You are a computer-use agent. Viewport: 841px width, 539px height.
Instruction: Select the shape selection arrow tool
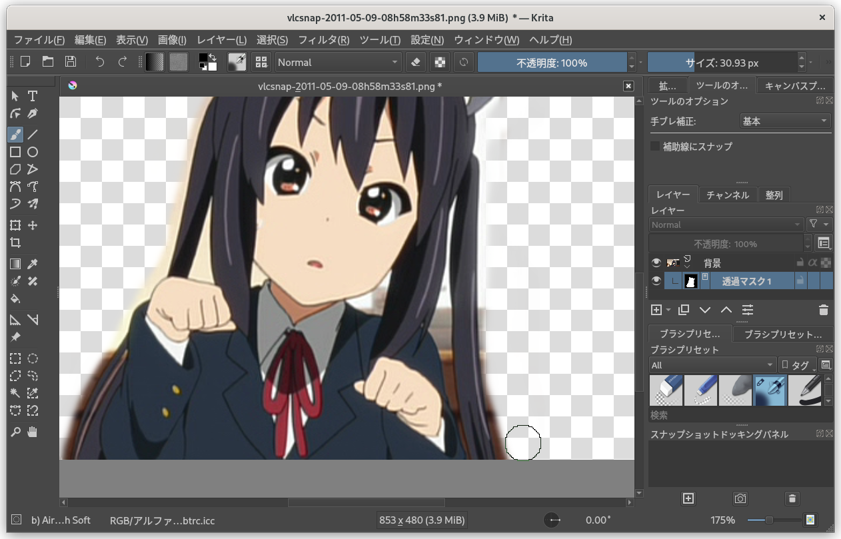(15, 96)
